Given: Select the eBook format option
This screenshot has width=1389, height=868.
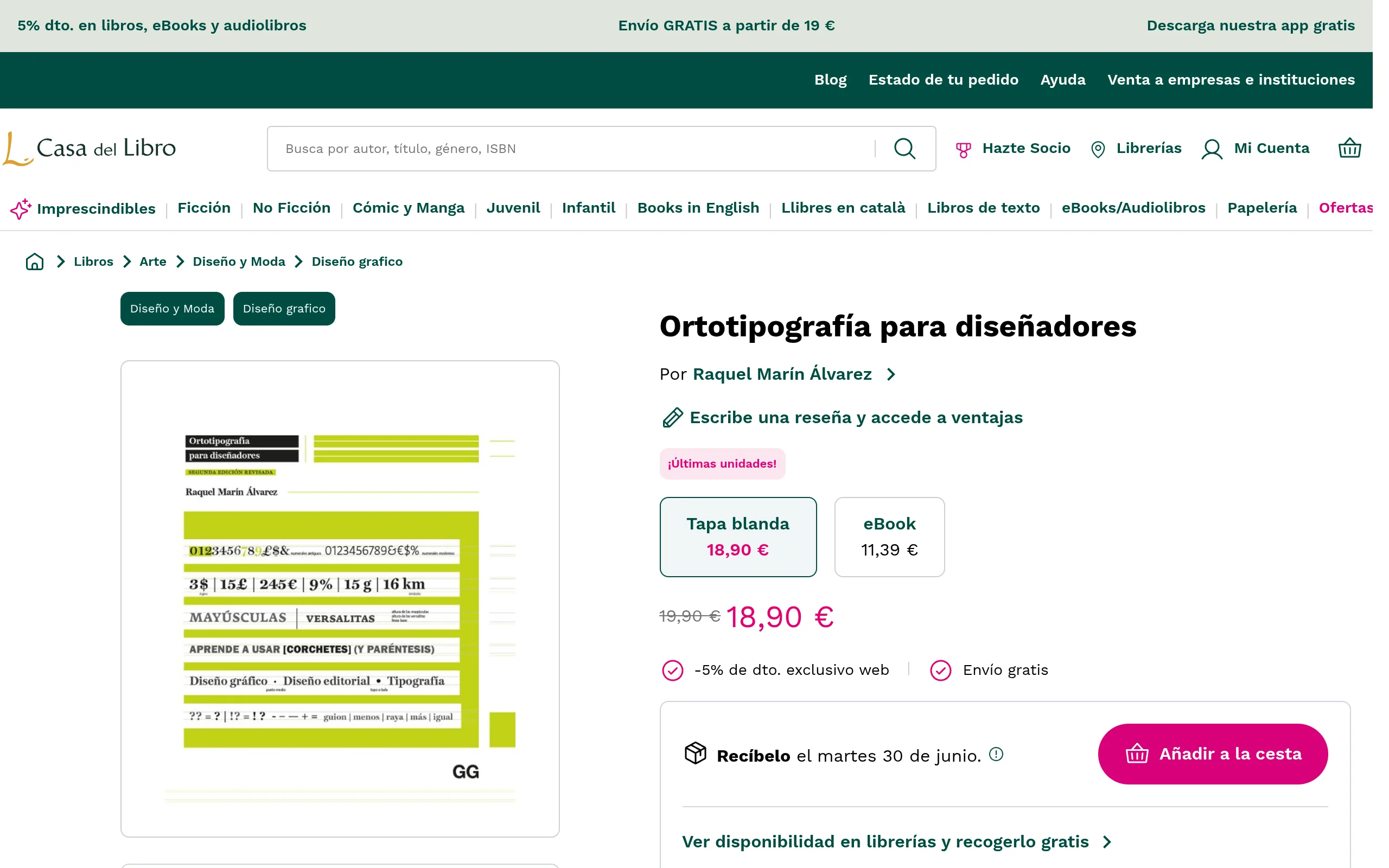Looking at the screenshot, I should pos(889,537).
